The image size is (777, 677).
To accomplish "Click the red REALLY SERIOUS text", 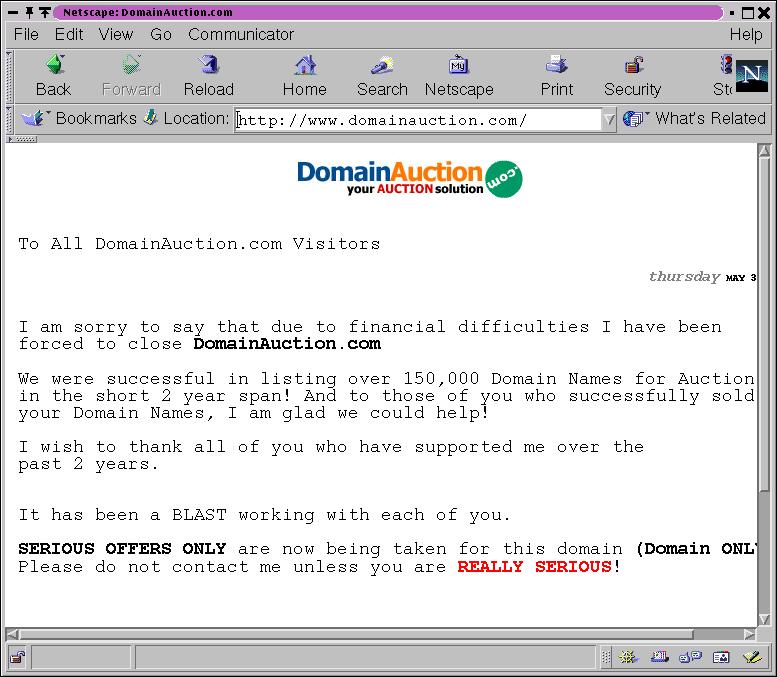I will pos(534,566).
